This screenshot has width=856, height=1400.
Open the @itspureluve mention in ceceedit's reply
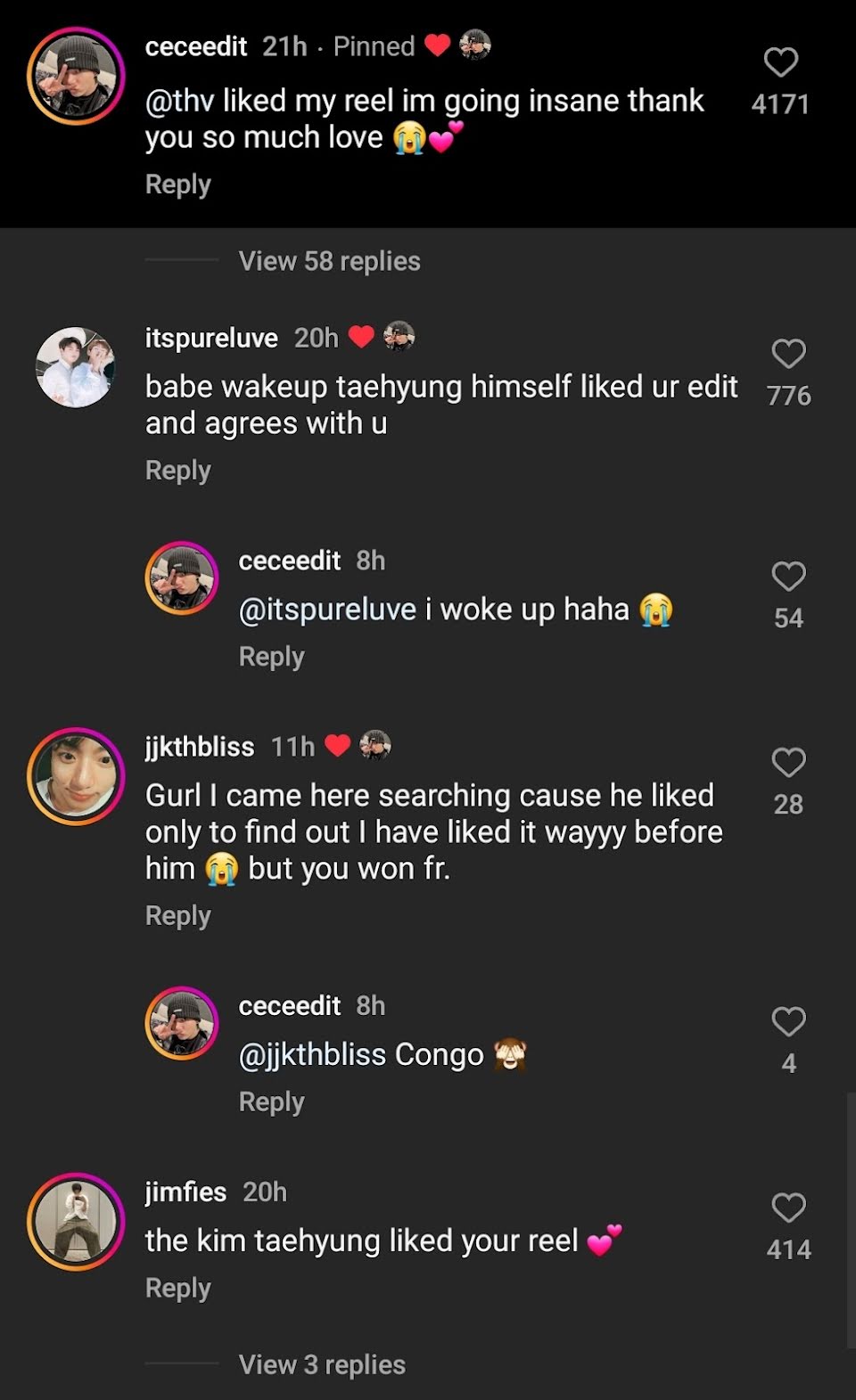pyautogui.click(x=327, y=610)
